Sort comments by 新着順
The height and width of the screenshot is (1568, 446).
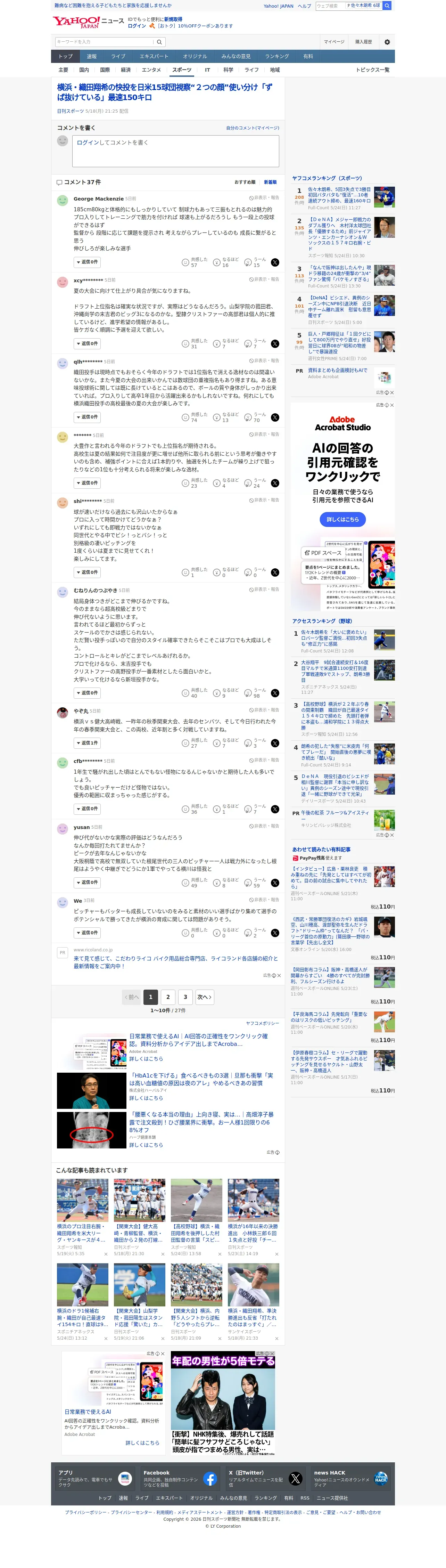point(270,182)
